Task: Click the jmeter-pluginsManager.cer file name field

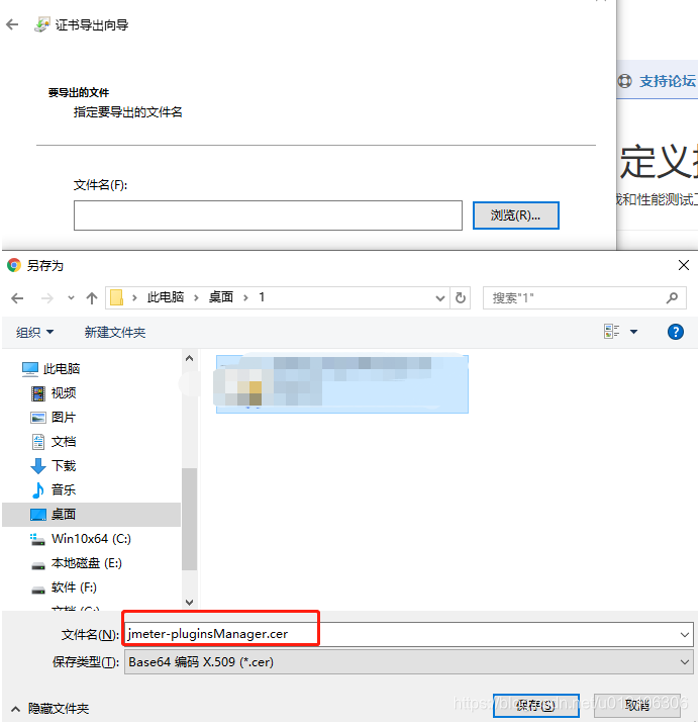Action: click(408, 634)
